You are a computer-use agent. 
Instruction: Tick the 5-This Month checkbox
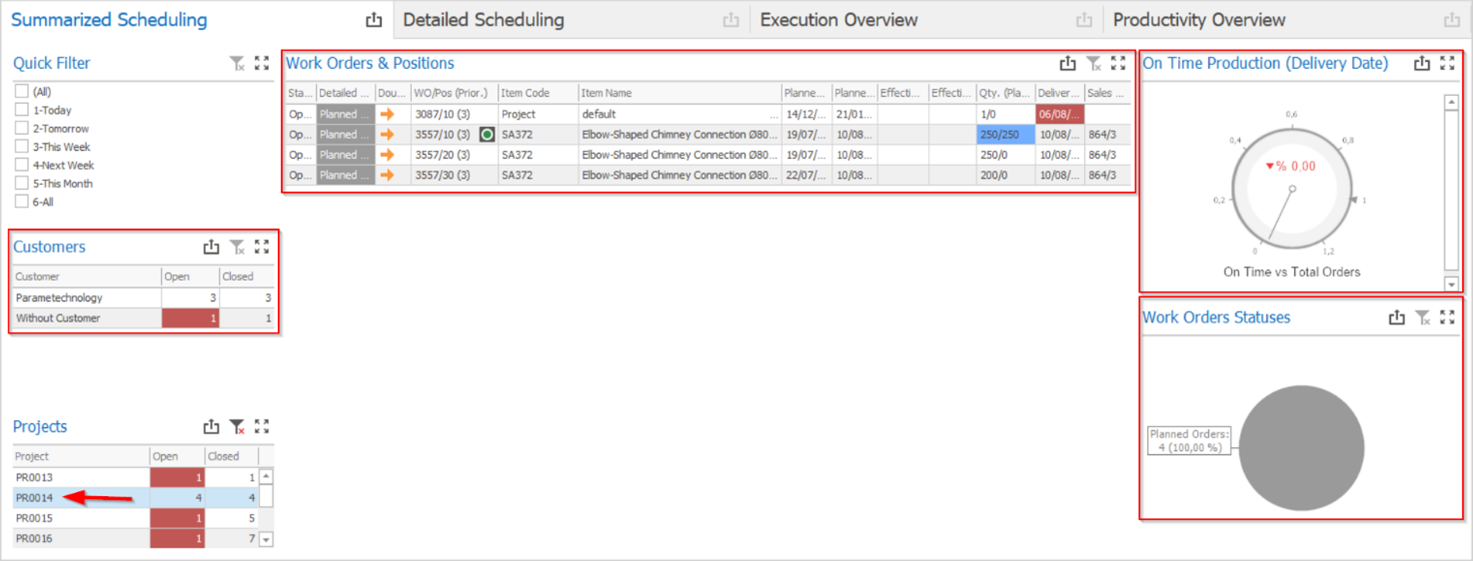click(x=22, y=184)
